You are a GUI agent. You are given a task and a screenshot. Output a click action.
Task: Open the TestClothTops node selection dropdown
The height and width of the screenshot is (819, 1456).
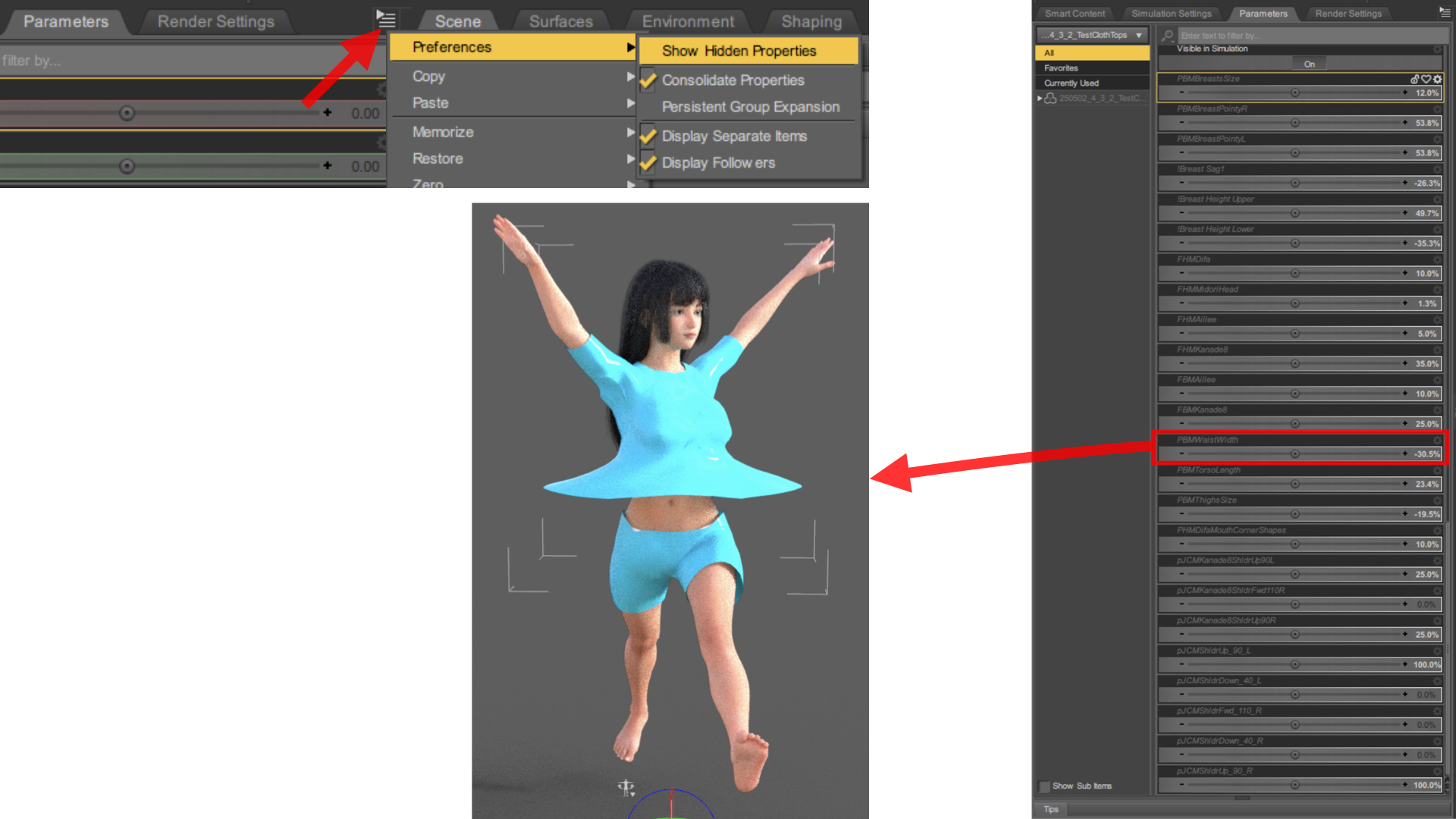tap(1091, 35)
